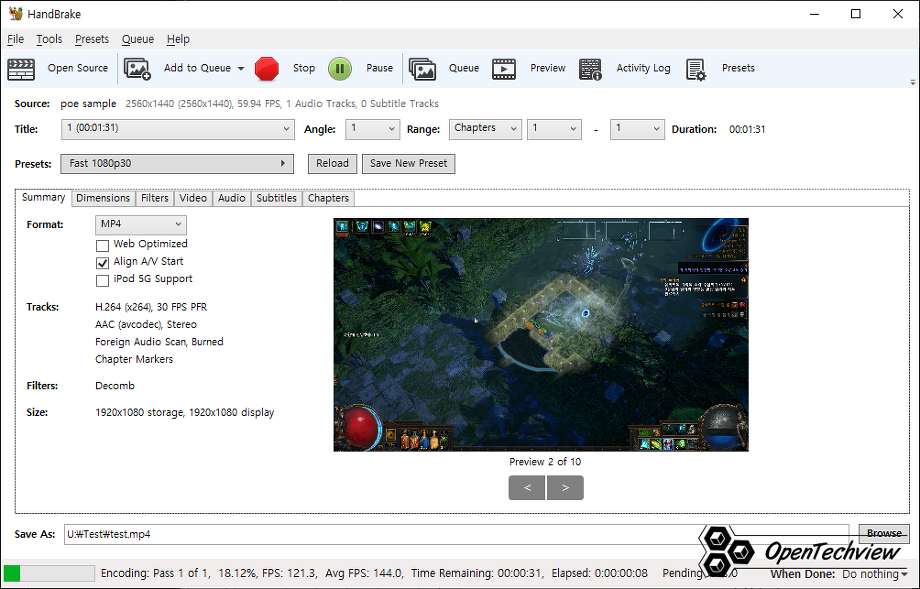Click the Preview filmstrip icon
The image size is (920, 589).
[x=504, y=69]
